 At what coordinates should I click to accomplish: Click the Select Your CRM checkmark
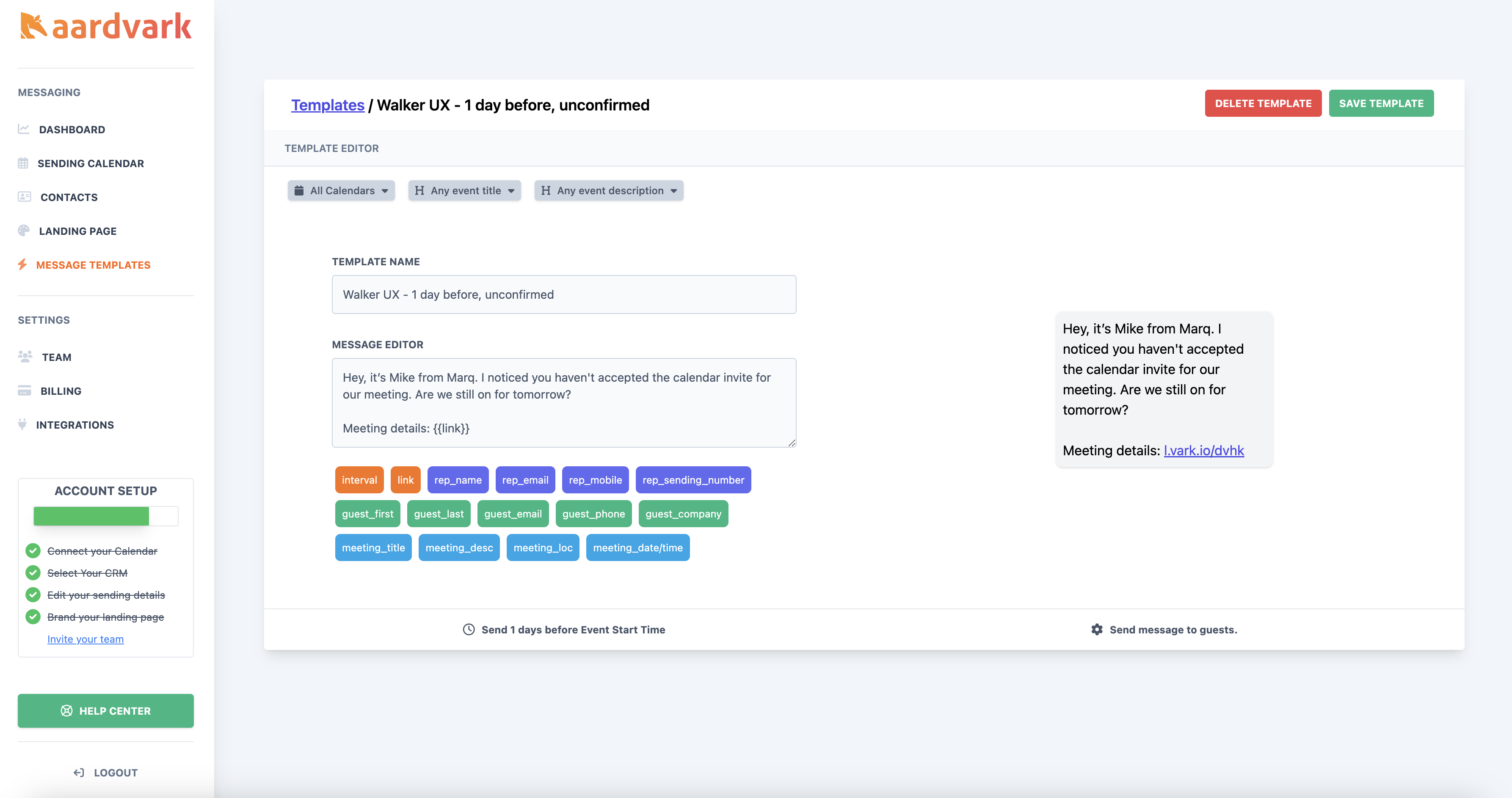tap(33, 572)
